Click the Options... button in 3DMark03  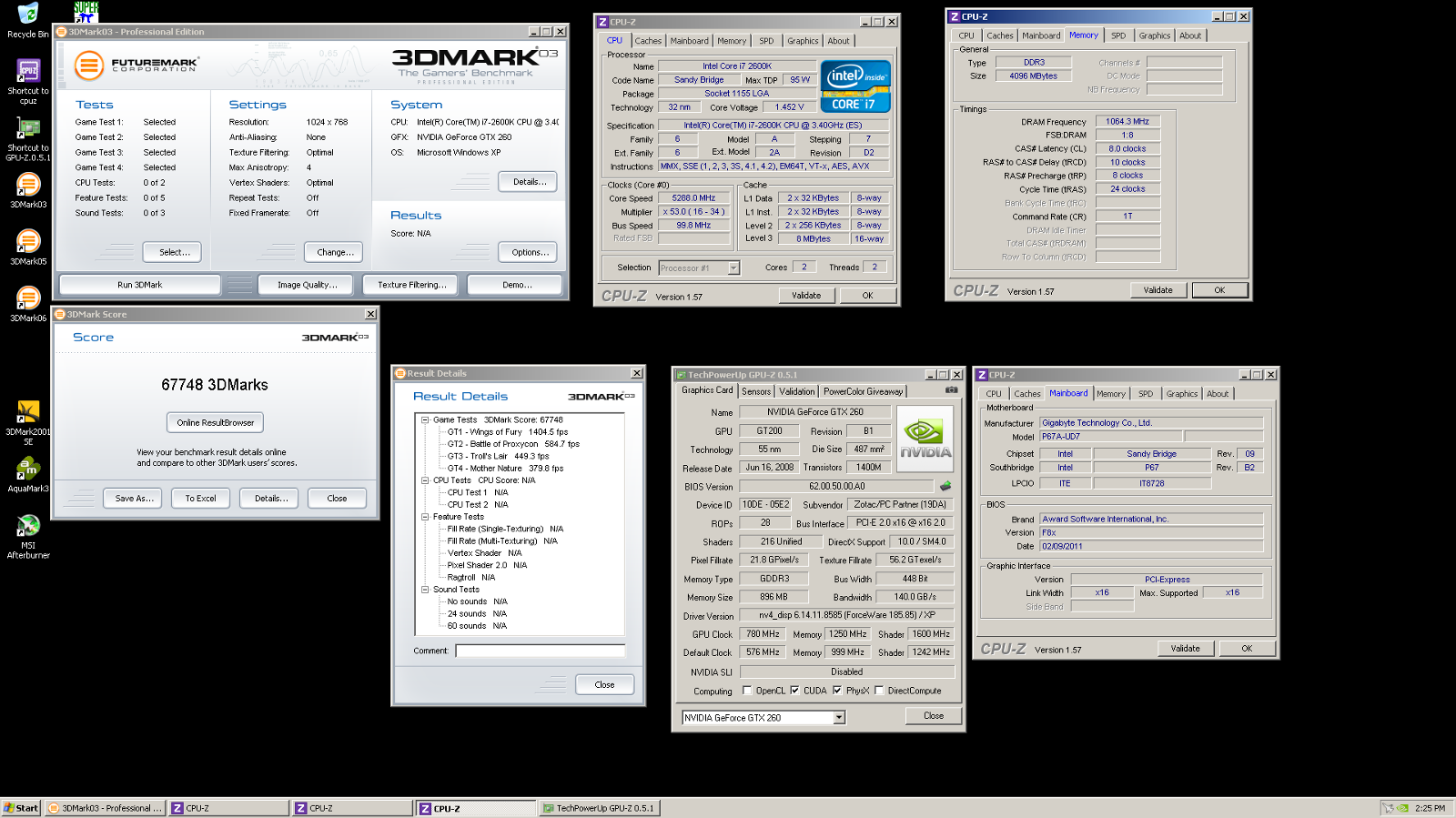click(528, 252)
